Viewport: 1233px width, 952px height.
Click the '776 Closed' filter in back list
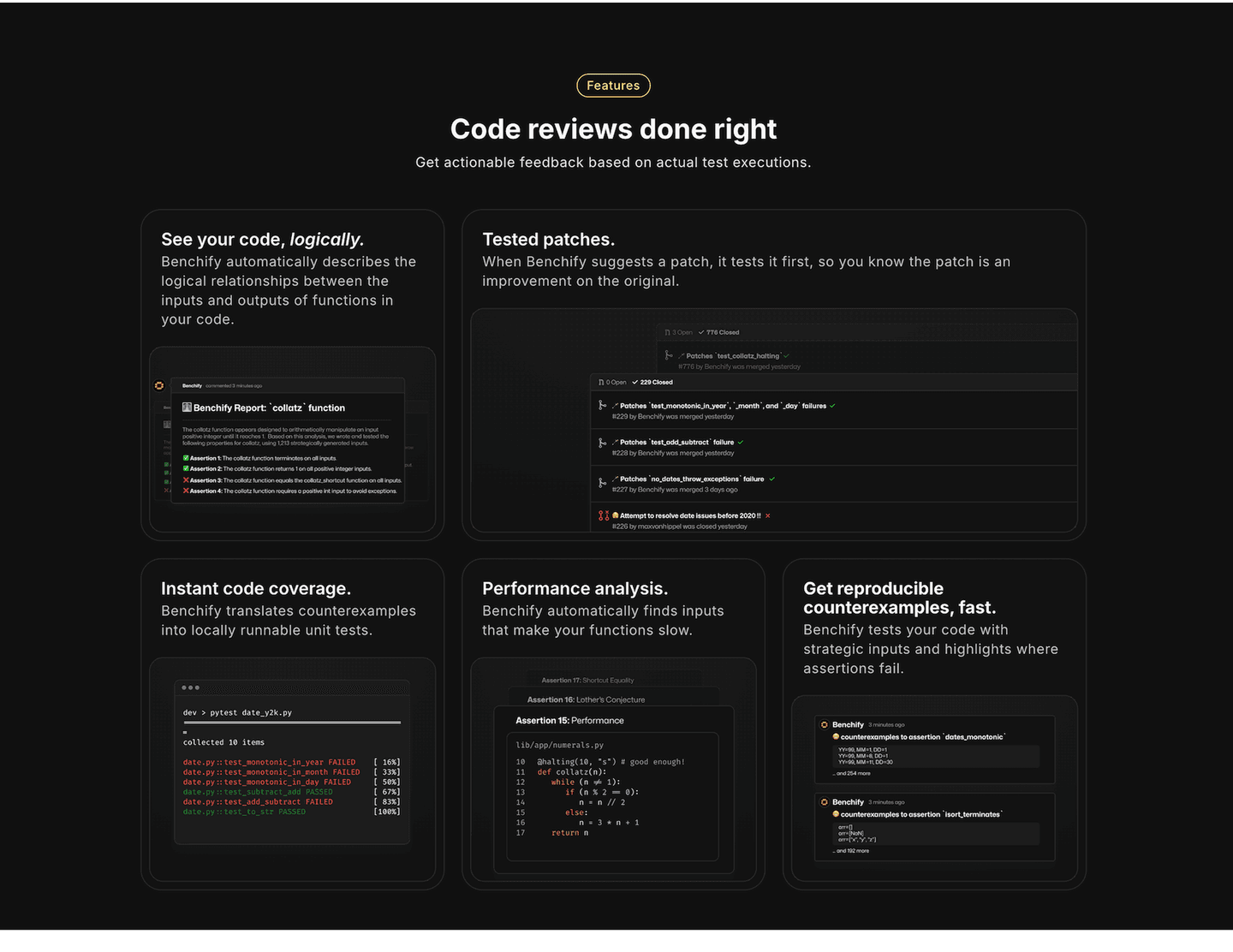719,332
